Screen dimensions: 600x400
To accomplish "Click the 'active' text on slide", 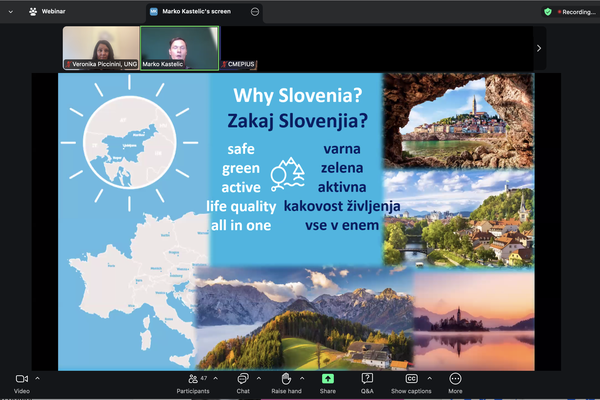I will tap(241, 188).
